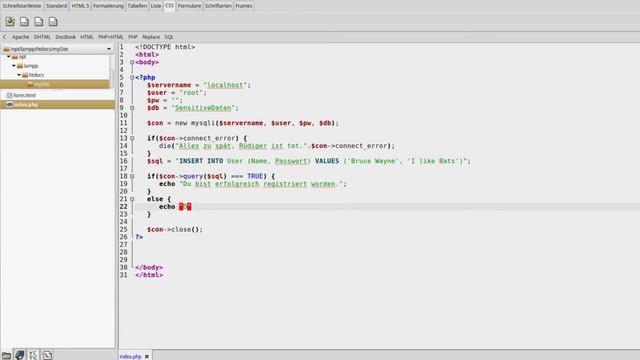Fold the query if block at line 18
The width and height of the screenshot is (640, 360).
click(132, 176)
